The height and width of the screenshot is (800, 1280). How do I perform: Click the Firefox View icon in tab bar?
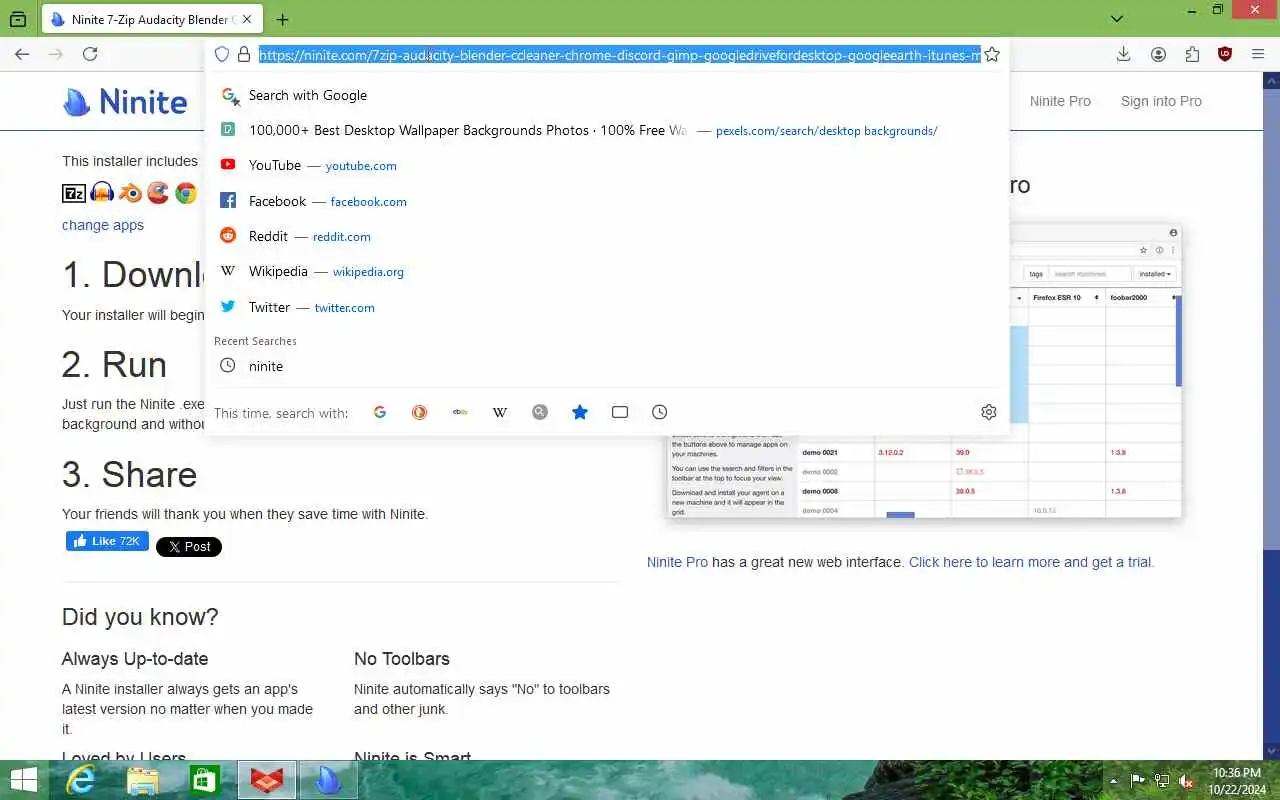coord(18,19)
